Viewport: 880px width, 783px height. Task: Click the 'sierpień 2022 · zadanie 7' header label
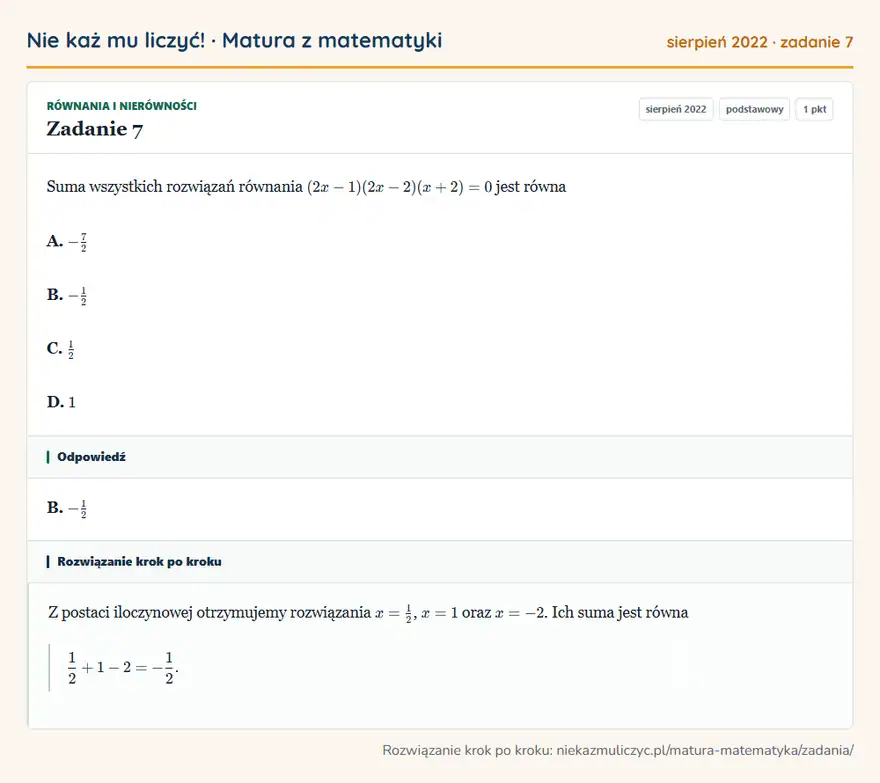pyautogui.click(x=759, y=42)
